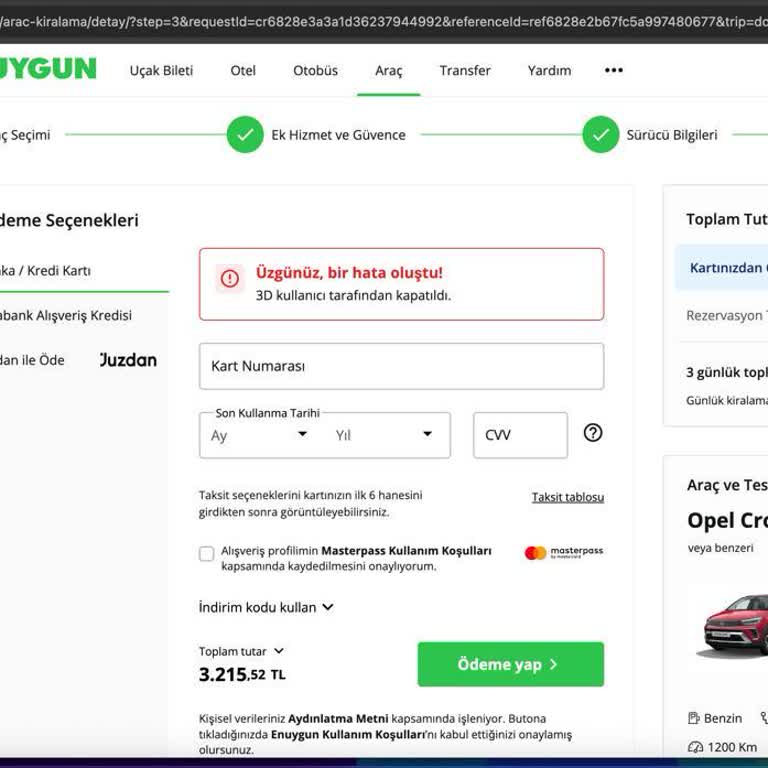Click the red error alert icon

coord(230,279)
